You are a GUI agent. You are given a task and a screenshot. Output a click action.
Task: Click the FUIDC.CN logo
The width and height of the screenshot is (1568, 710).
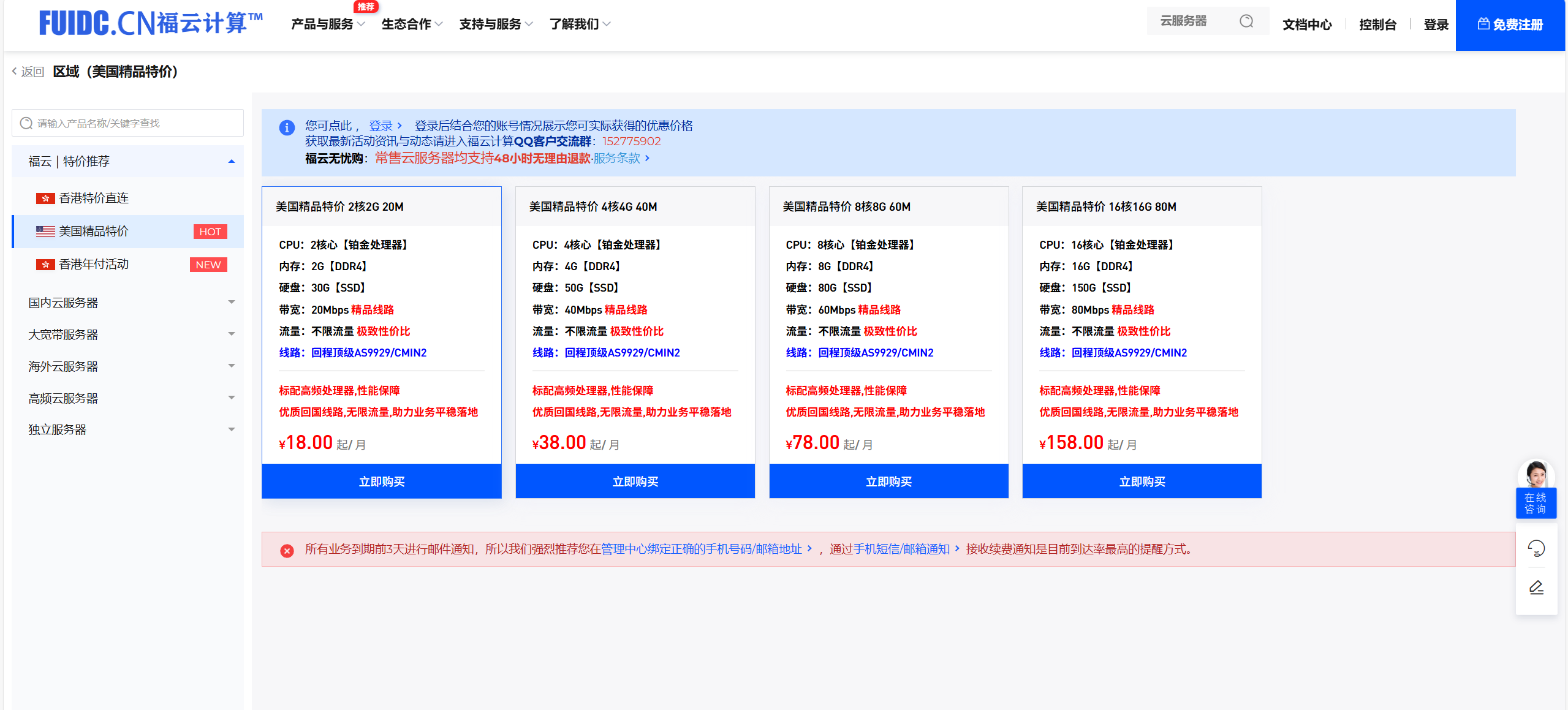[151, 23]
